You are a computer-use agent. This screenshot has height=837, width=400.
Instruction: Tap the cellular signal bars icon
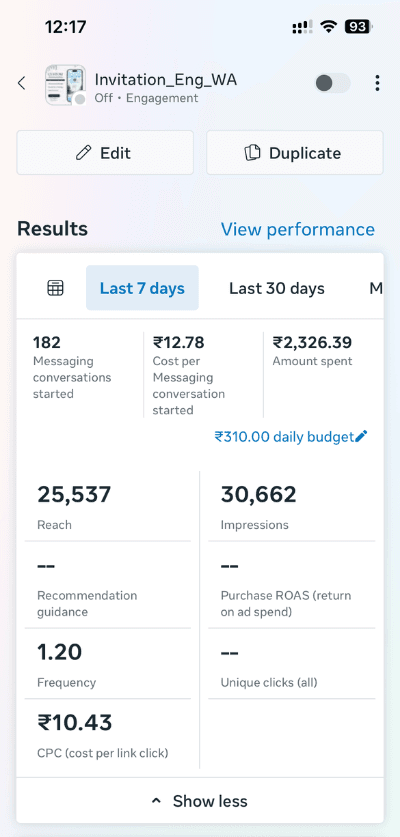pyautogui.click(x=303, y=27)
